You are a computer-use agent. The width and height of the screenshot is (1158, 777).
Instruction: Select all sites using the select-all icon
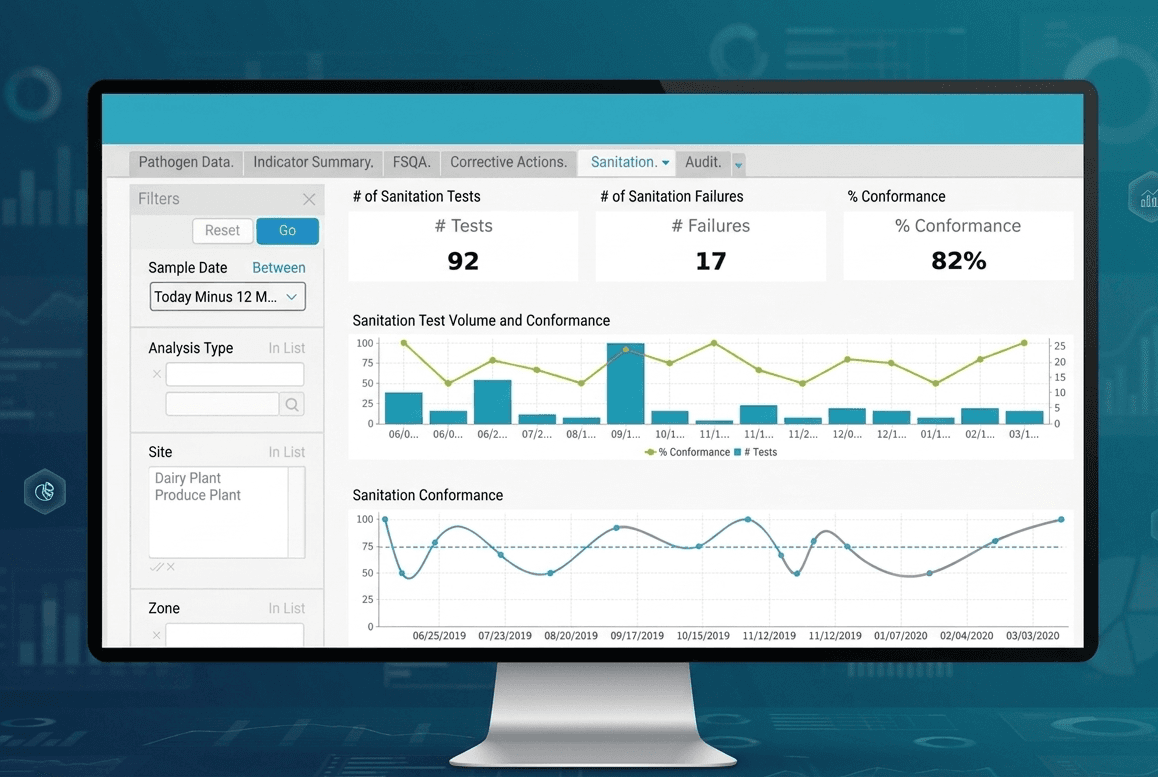coord(155,567)
